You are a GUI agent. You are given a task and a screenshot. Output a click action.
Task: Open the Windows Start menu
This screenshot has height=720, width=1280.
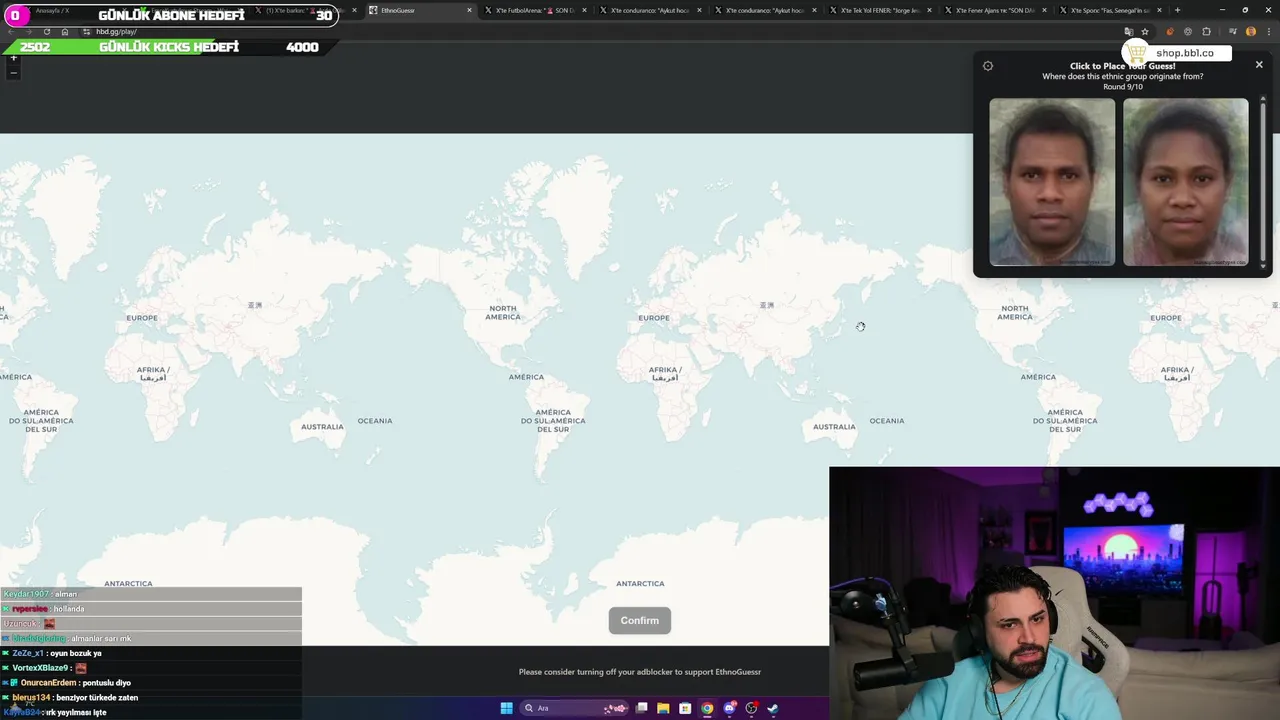[x=506, y=708]
